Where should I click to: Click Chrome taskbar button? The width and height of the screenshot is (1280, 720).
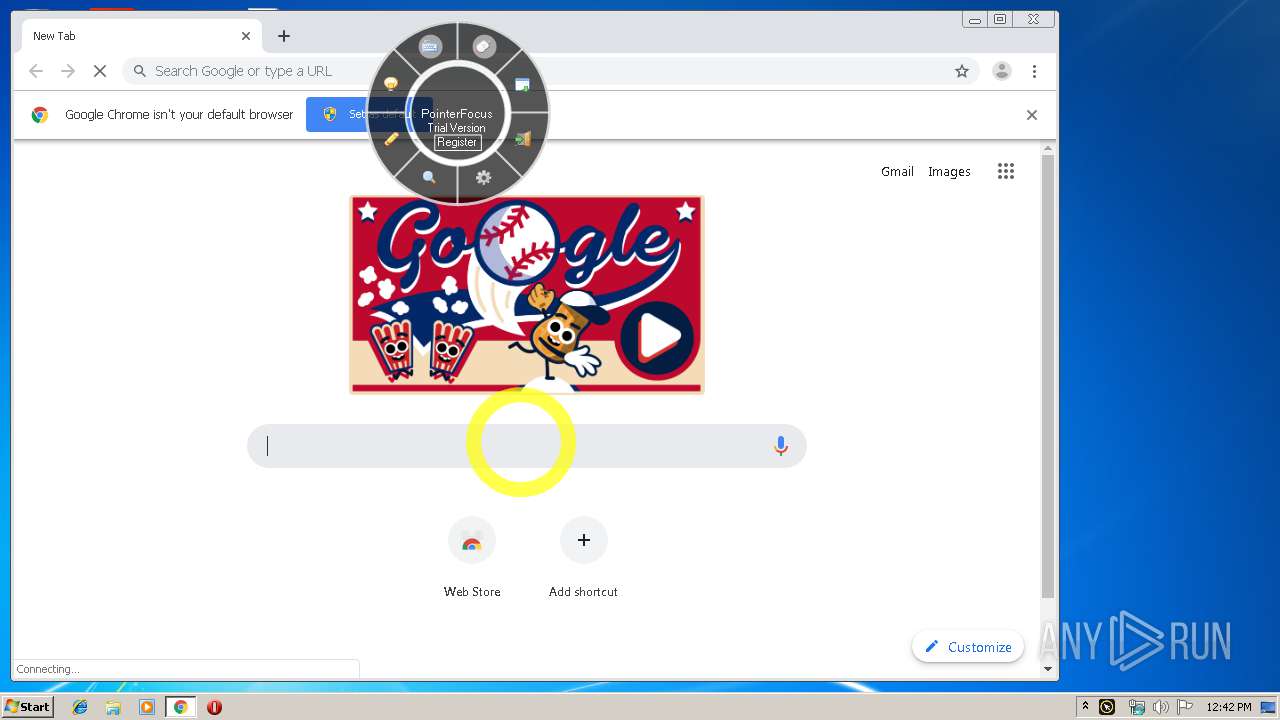(x=181, y=707)
